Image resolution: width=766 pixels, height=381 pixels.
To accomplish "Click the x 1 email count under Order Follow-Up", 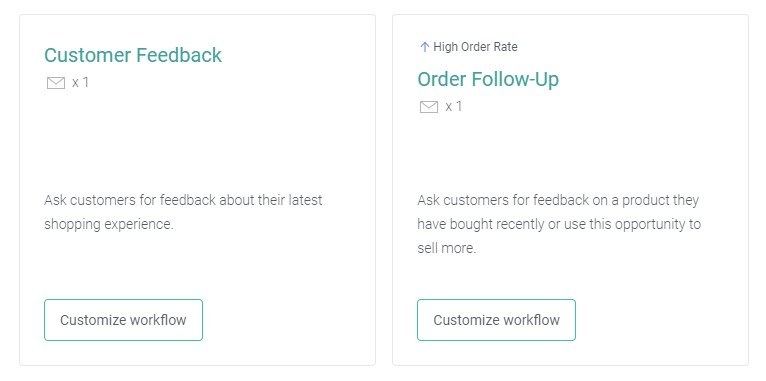I will pyautogui.click(x=454, y=106).
